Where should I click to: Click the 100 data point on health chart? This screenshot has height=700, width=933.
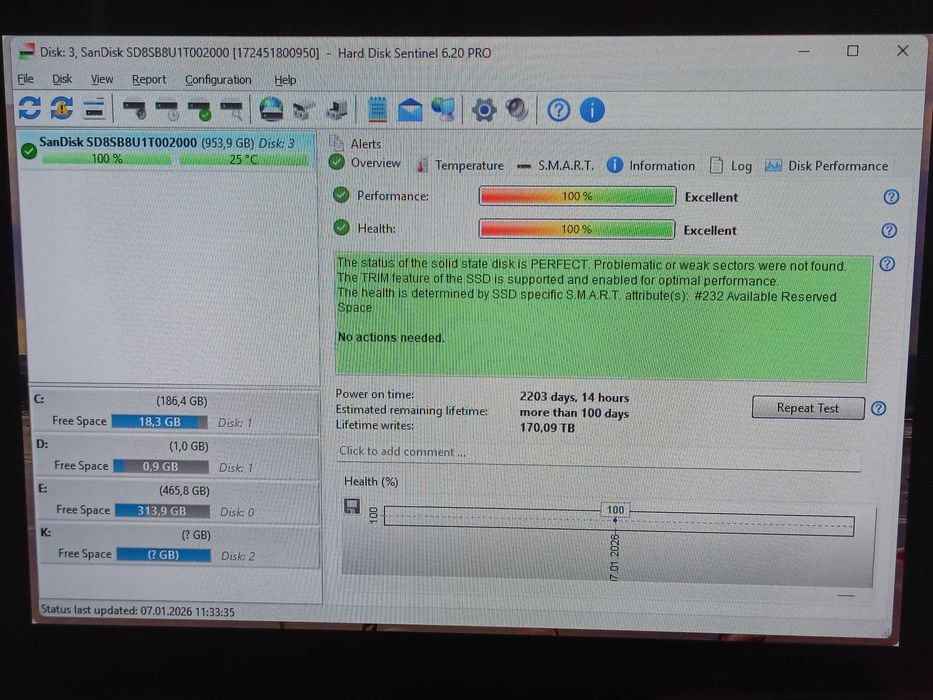pyautogui.click(x=615, y=520)
